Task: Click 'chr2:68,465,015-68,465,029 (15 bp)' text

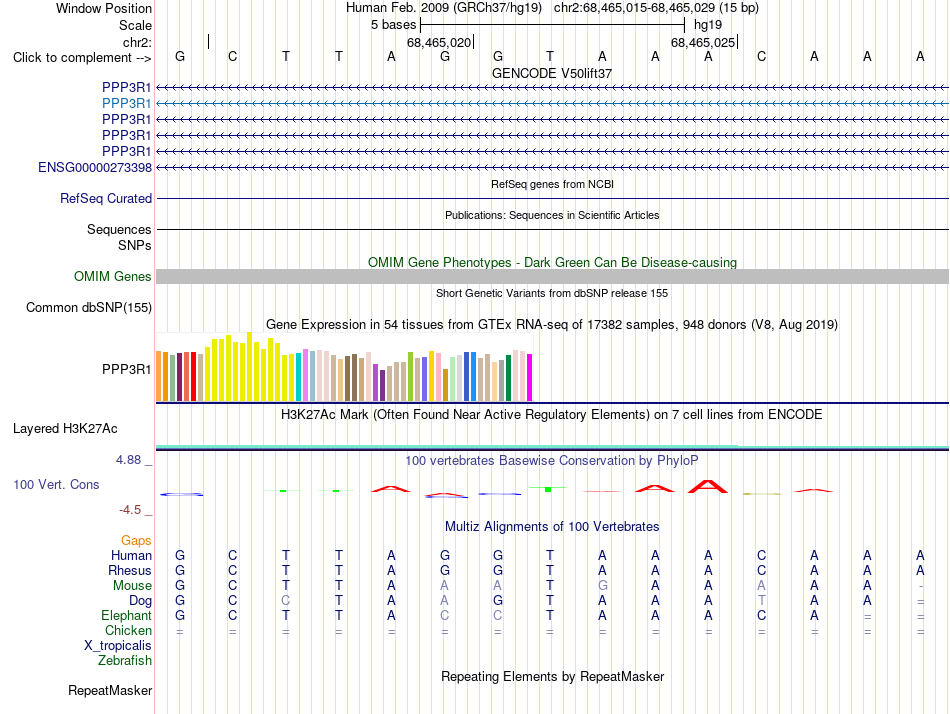Action: (656, 8)
